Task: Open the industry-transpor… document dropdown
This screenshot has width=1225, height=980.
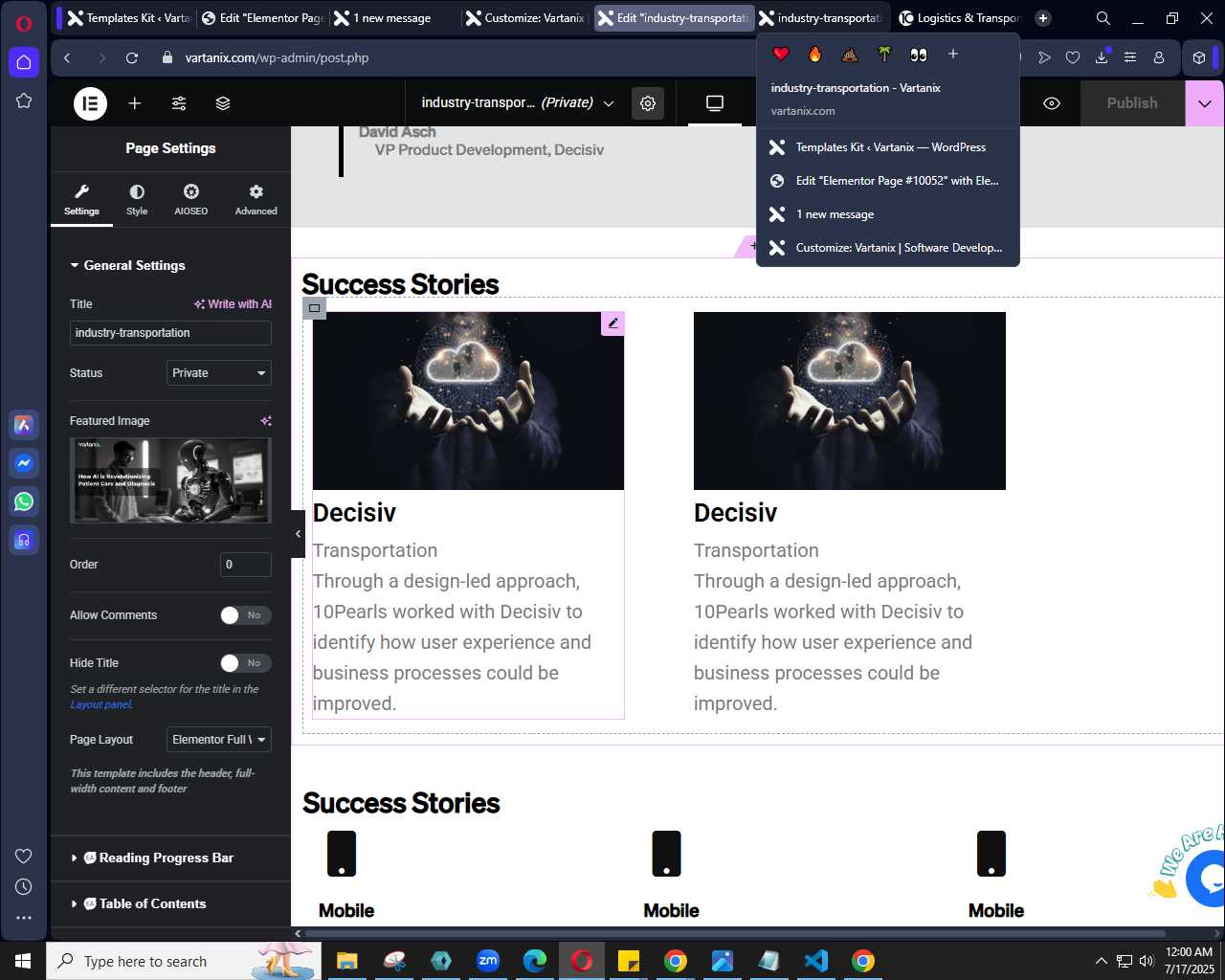Action: click(x=518, y=103)
